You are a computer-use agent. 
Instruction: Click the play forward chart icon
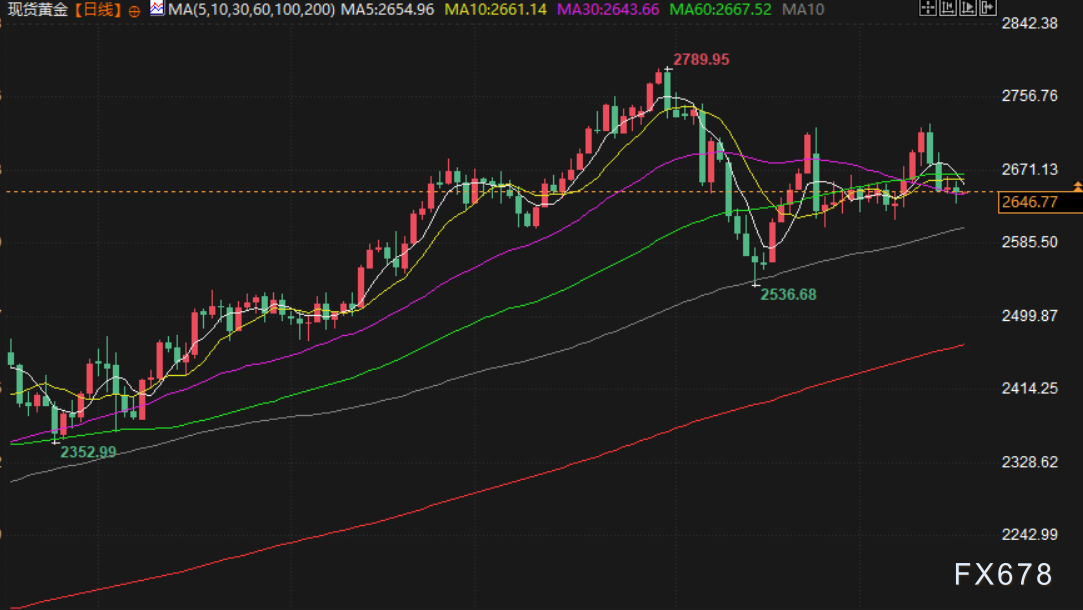coord(968,8)
